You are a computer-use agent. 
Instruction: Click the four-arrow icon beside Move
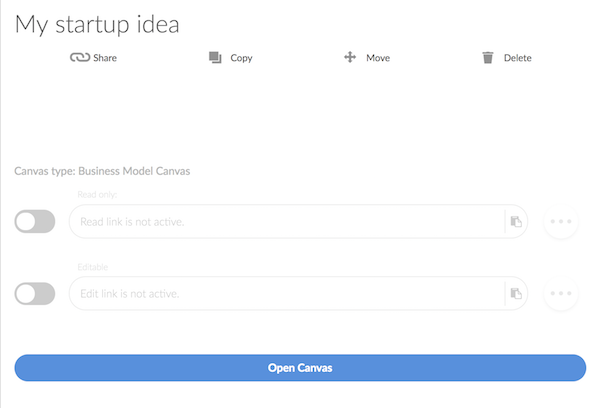tap(350, 58)
